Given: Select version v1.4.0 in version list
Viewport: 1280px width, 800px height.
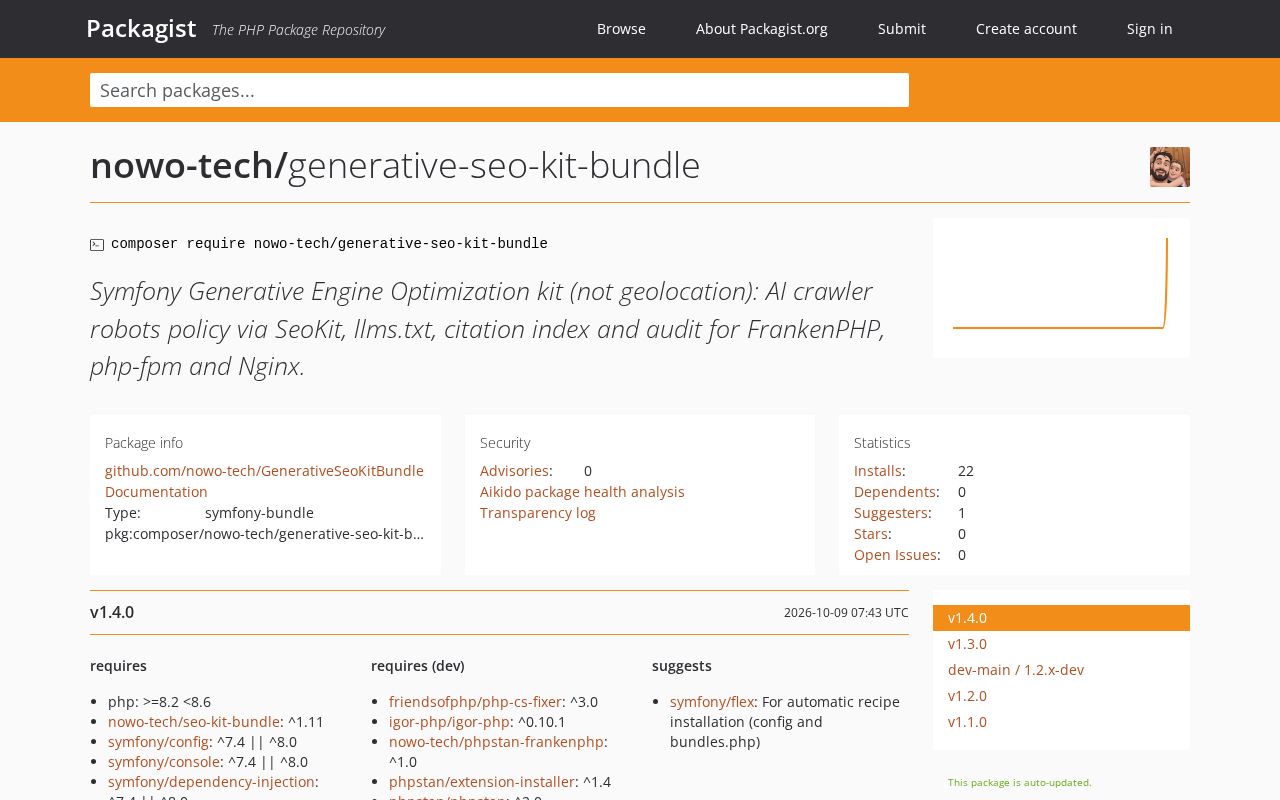Looking at the screenshot, I should 1061,618.
